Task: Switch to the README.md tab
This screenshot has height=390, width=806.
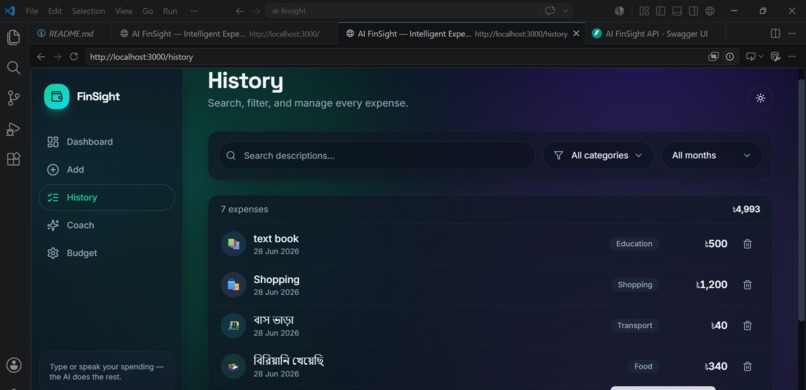Action: click(70, 33)
